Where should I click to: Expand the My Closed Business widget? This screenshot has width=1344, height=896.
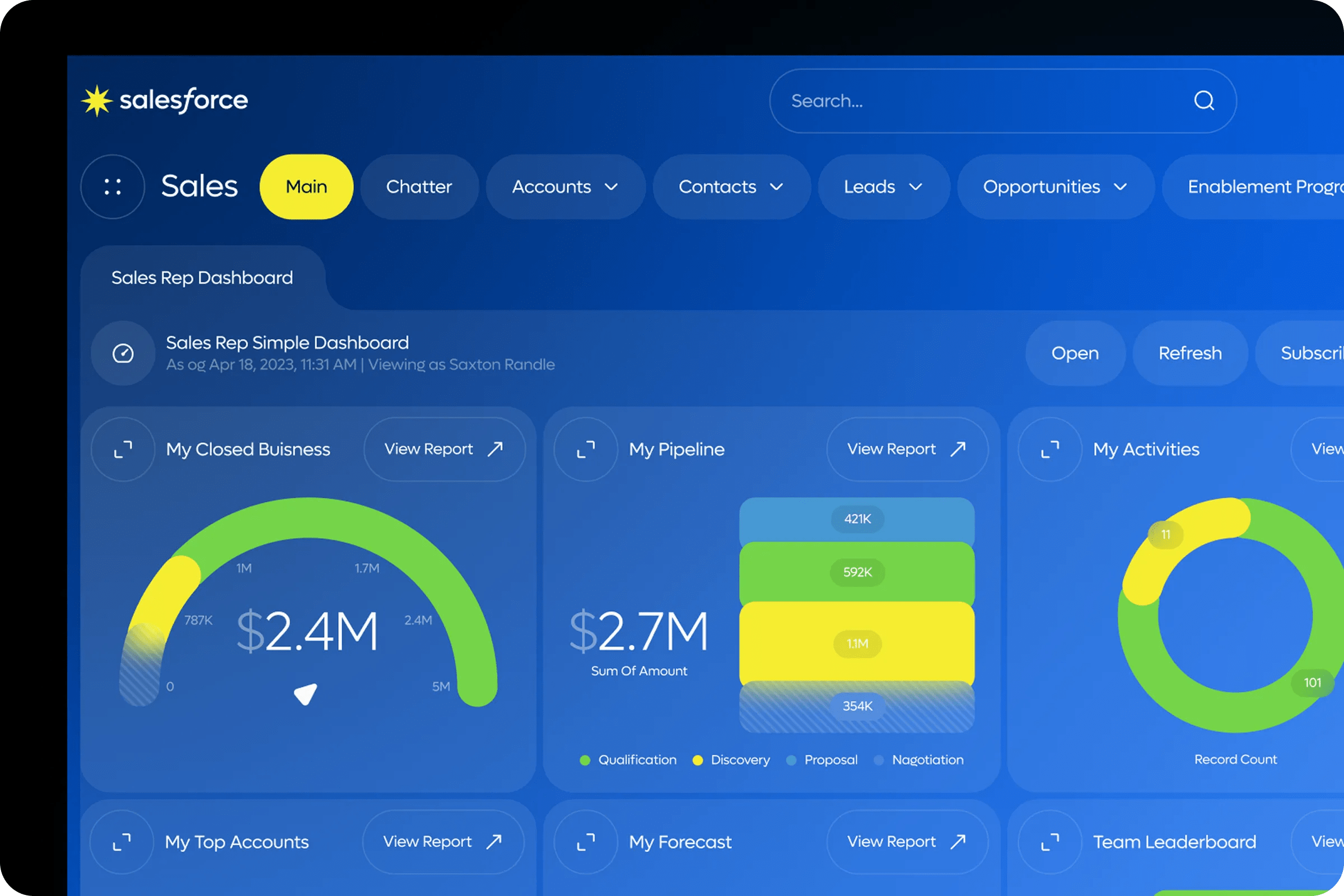pyautogui.click(x=123, y=450)
